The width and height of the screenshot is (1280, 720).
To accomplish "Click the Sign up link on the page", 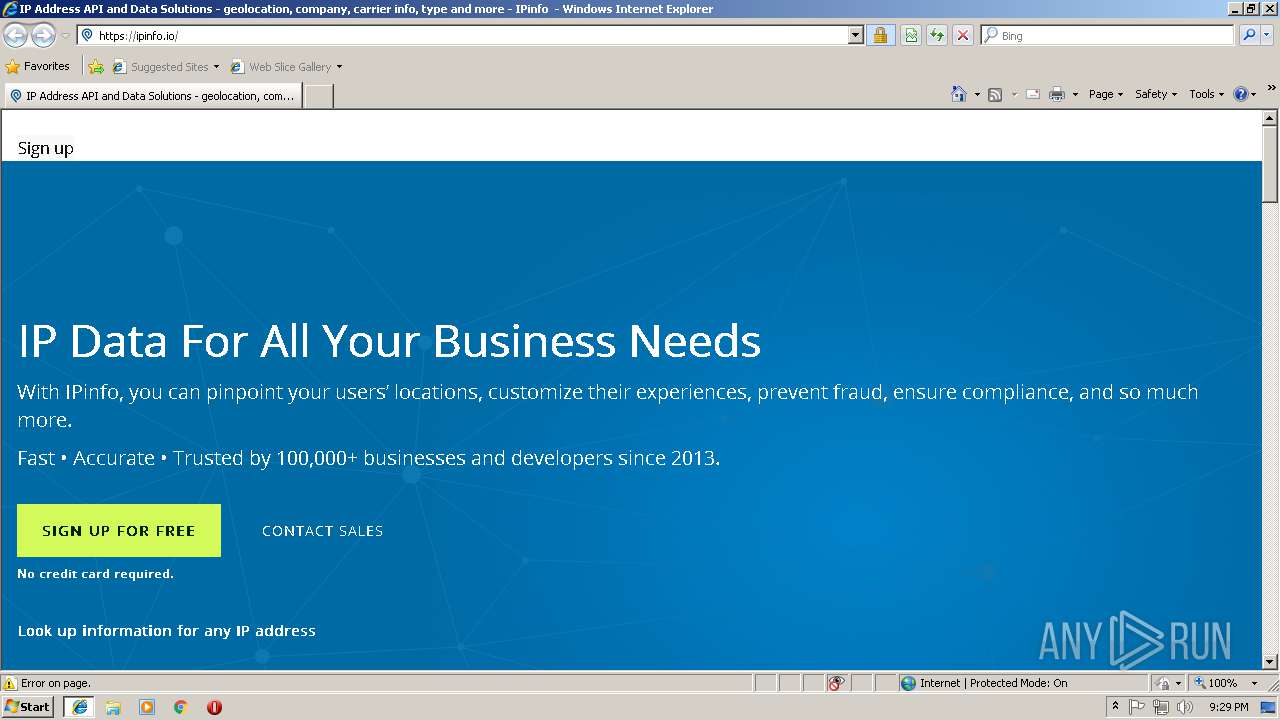I will [x=46, y=148].
